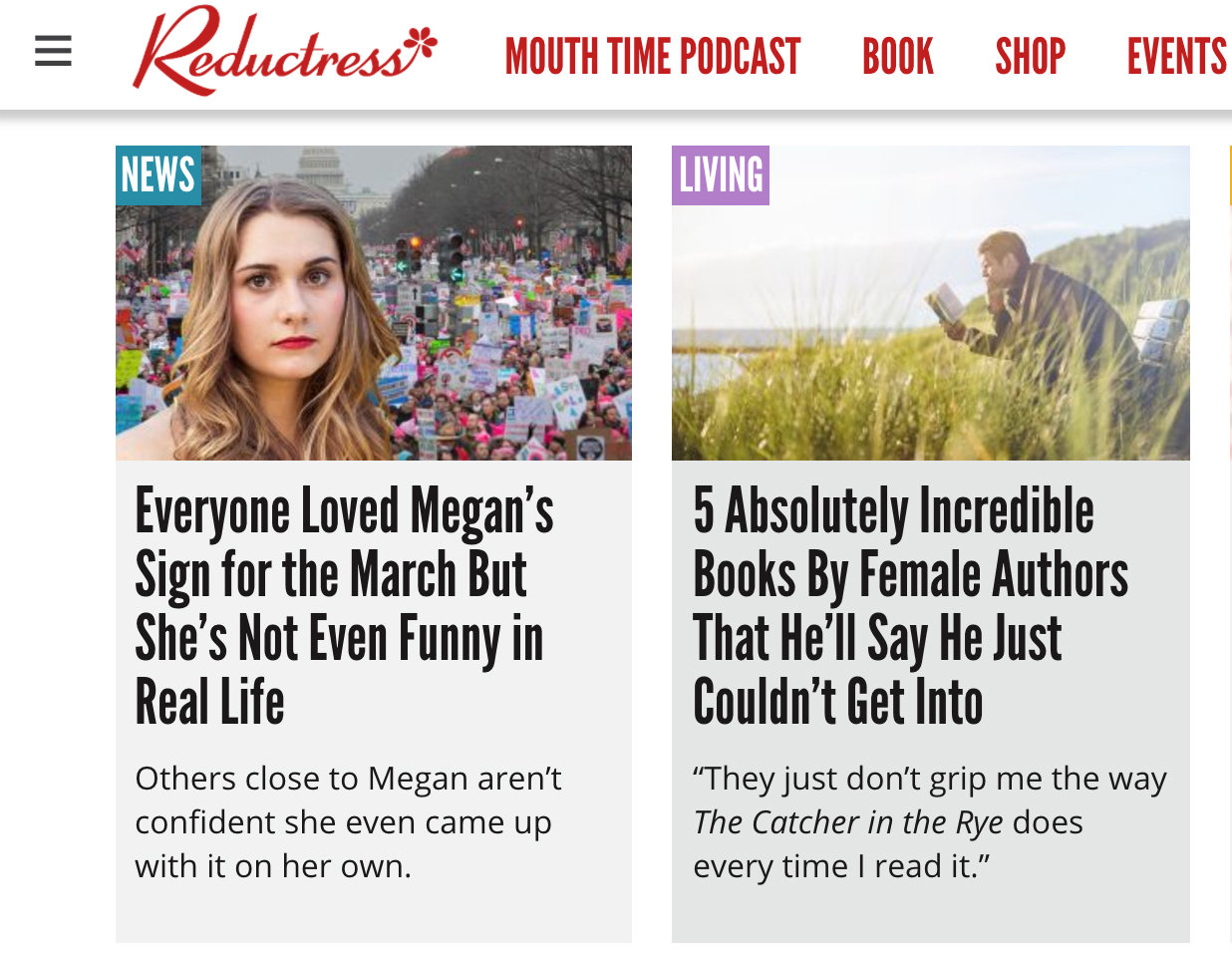The width and height of the screenshot is (1232, 957).
Task: Open the man reading in grass photo
Action: [931, 303]
